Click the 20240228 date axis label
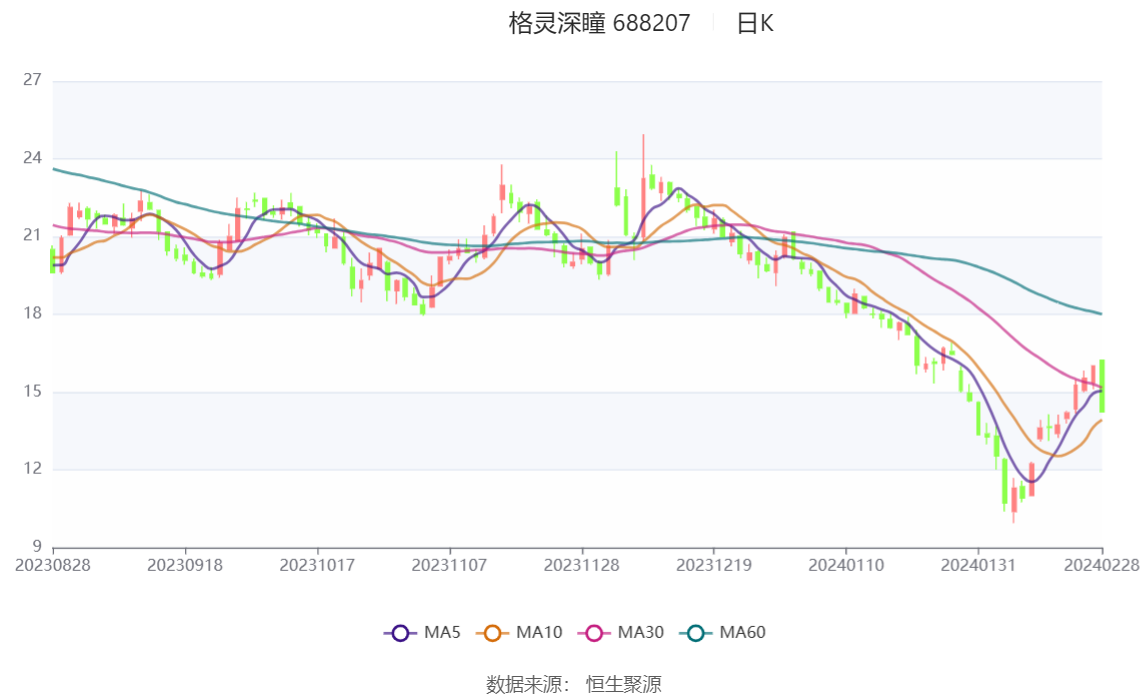Screen dimensions: 1148x699 pos(1101,565)
